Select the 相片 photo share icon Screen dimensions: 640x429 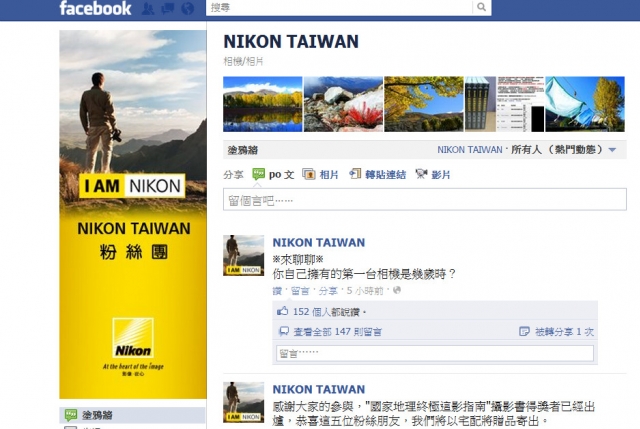309,174
